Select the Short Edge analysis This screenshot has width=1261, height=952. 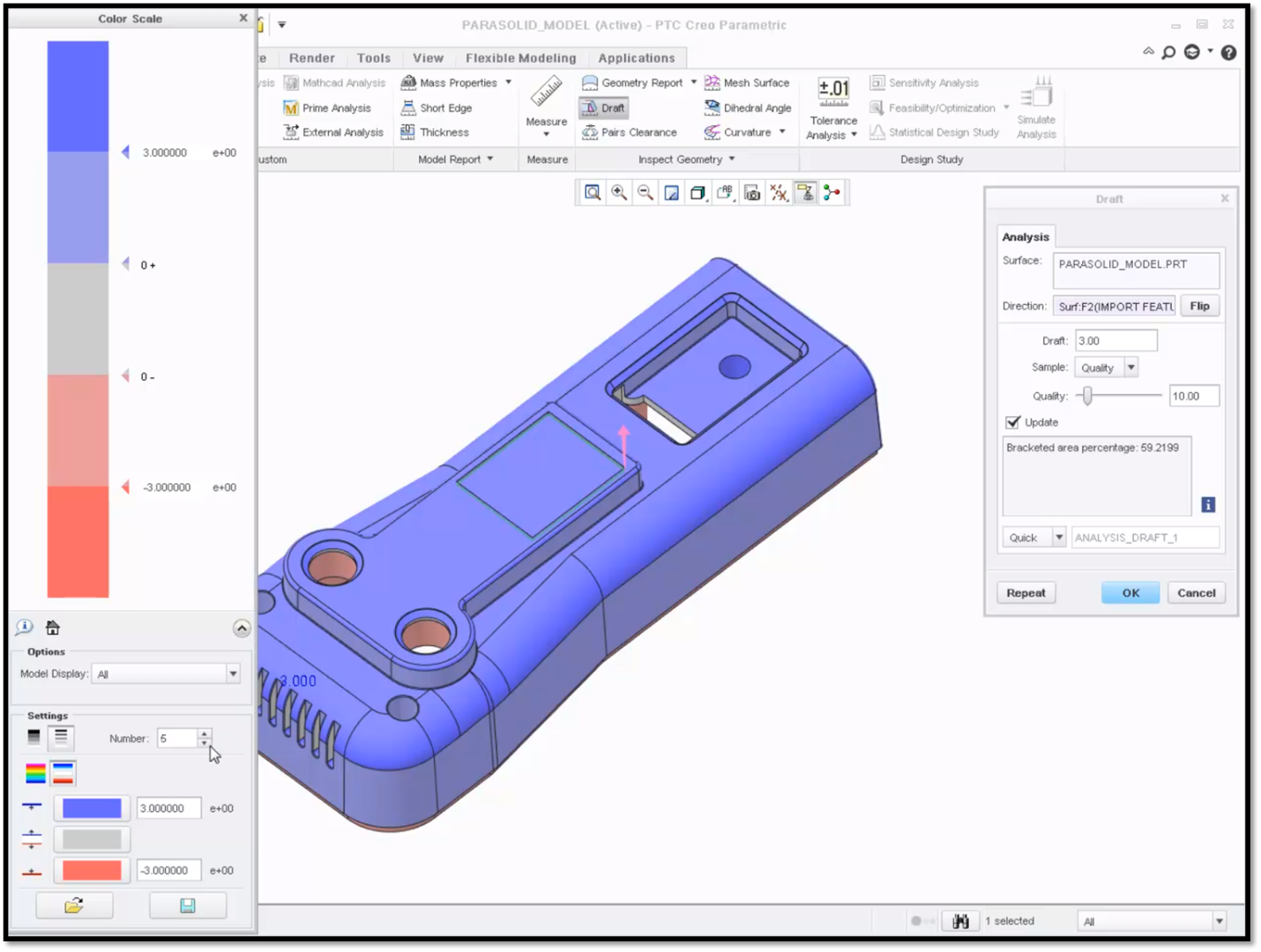436,108
